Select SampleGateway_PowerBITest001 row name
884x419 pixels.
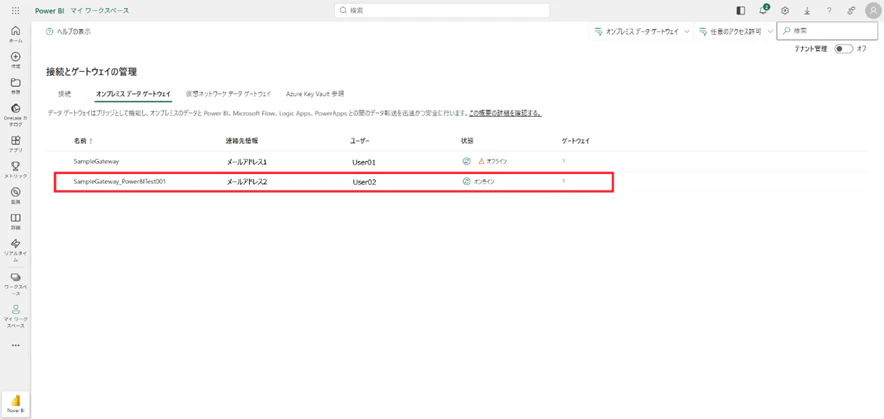click(120, 182)
